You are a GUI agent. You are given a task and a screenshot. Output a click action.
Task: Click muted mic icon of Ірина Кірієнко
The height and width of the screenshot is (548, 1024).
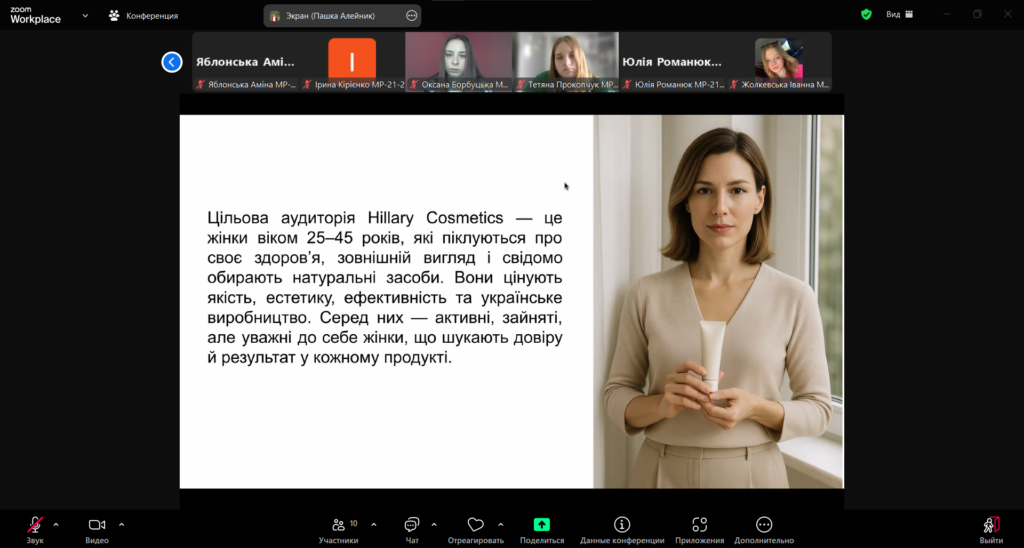(x=308, y=85)
